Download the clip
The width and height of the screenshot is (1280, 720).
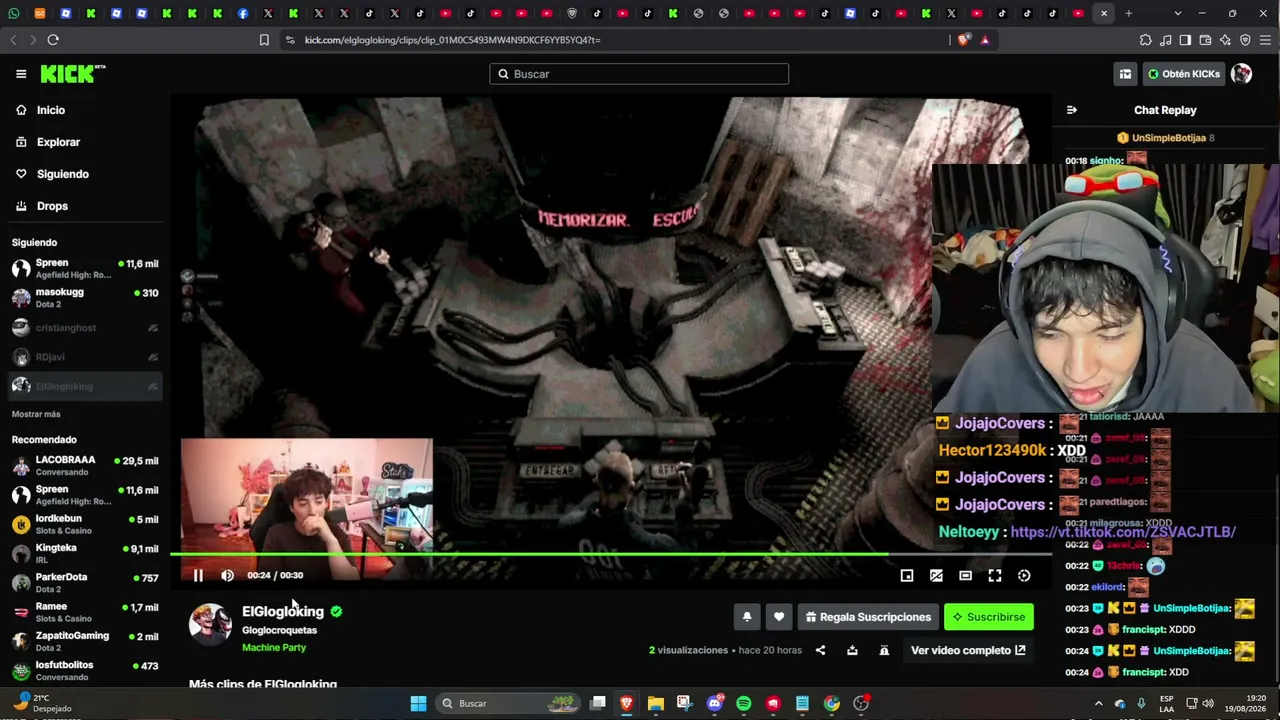pyautogui.click(x=852, y=650)
